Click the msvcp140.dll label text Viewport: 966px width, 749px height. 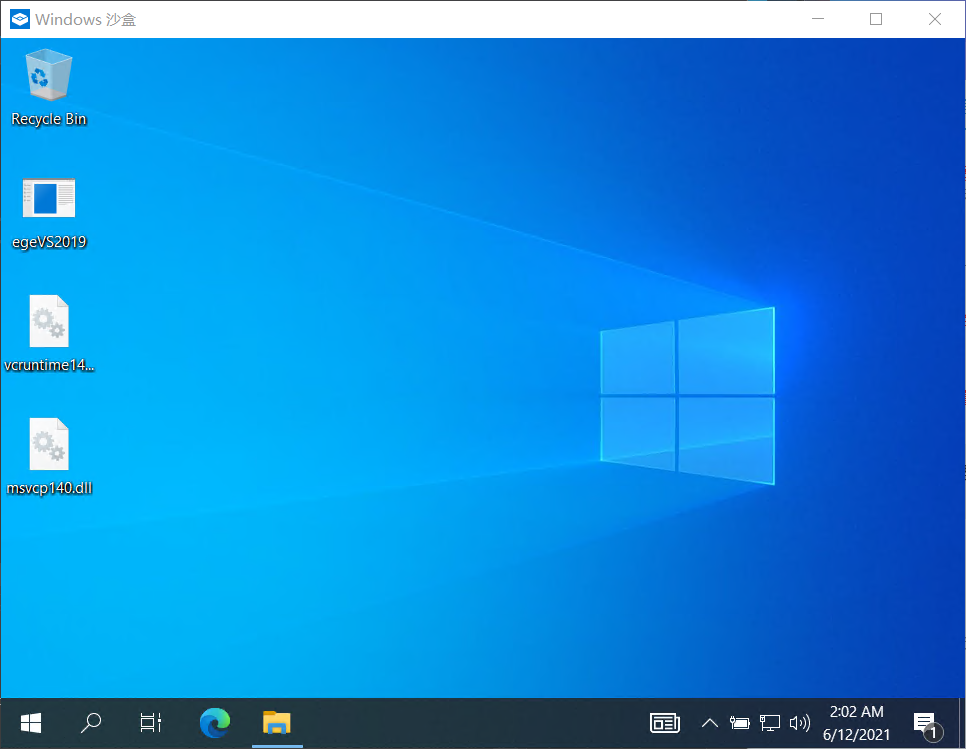click(49, 488)
